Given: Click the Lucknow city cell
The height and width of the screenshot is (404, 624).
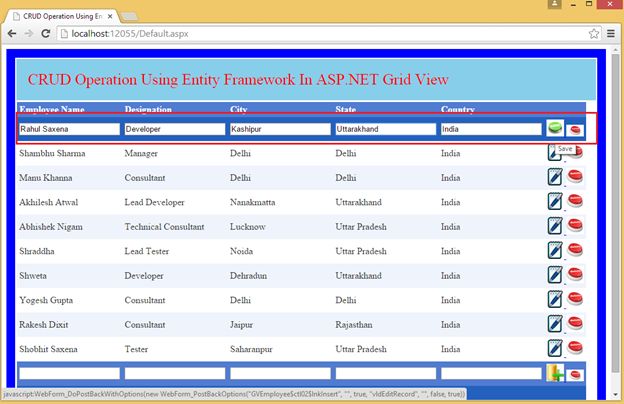Looking at the screenshot, I should [248, 226].
